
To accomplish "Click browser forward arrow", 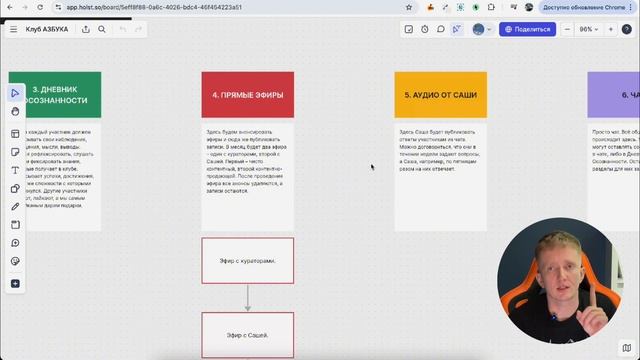I will [25, 7].
